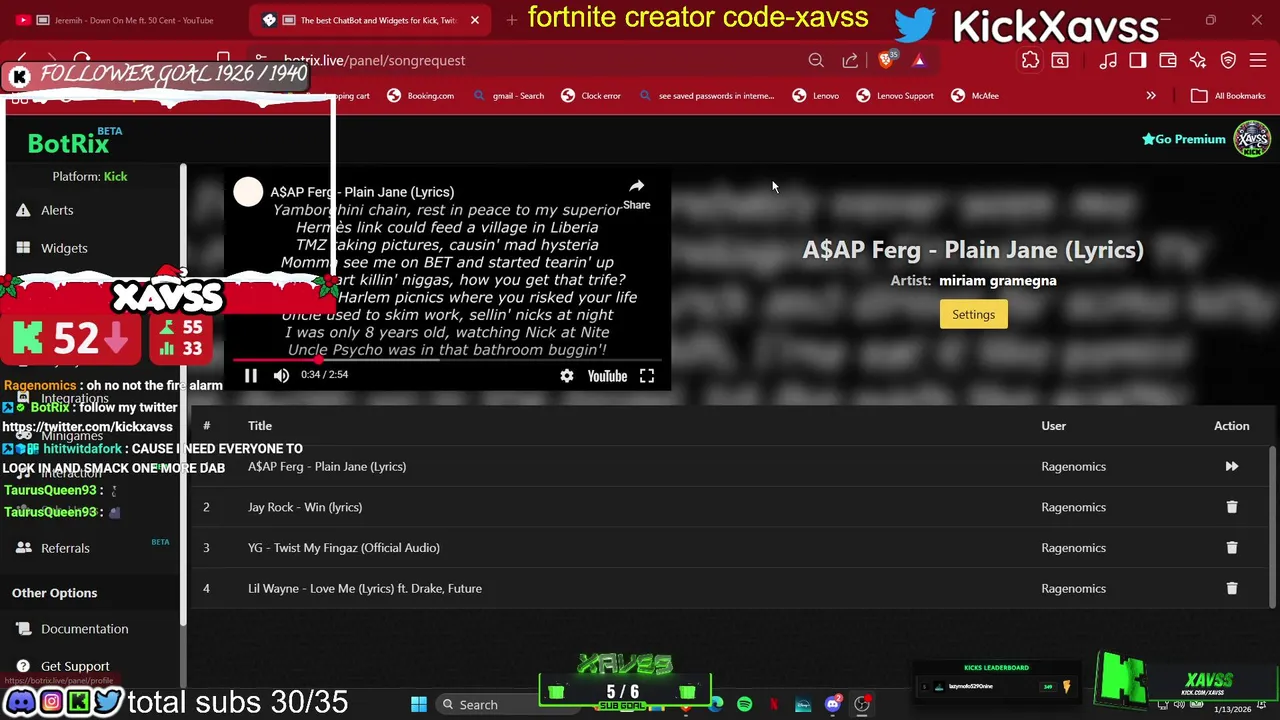The height and width of the screenshot is (720, 1280).
Task: Open the Clock error bookmark
Action: tap(591, 96)
